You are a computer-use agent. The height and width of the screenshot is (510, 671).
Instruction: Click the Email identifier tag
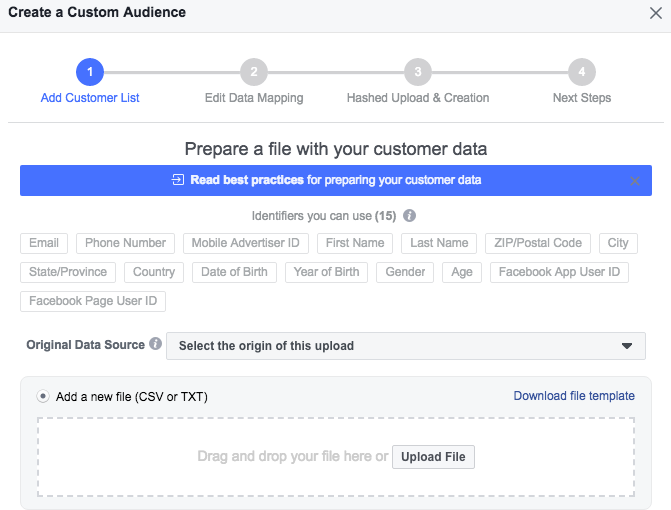point(44,243)
